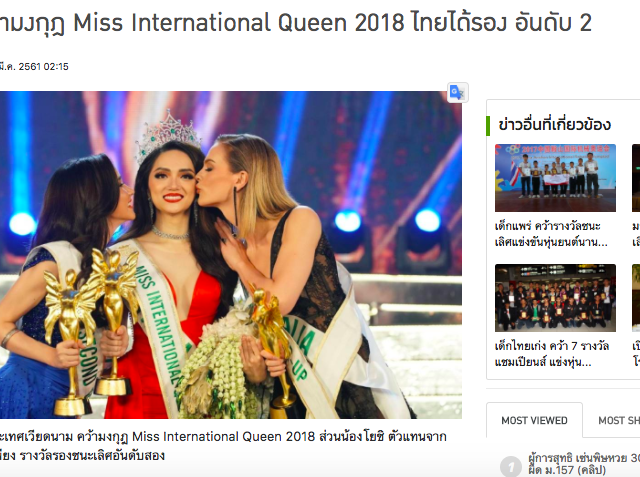Open the เด็กแพร่ คว้ารางวัลชนะเลิศ news link
The image size is (640, 477).
click(551, 234)
